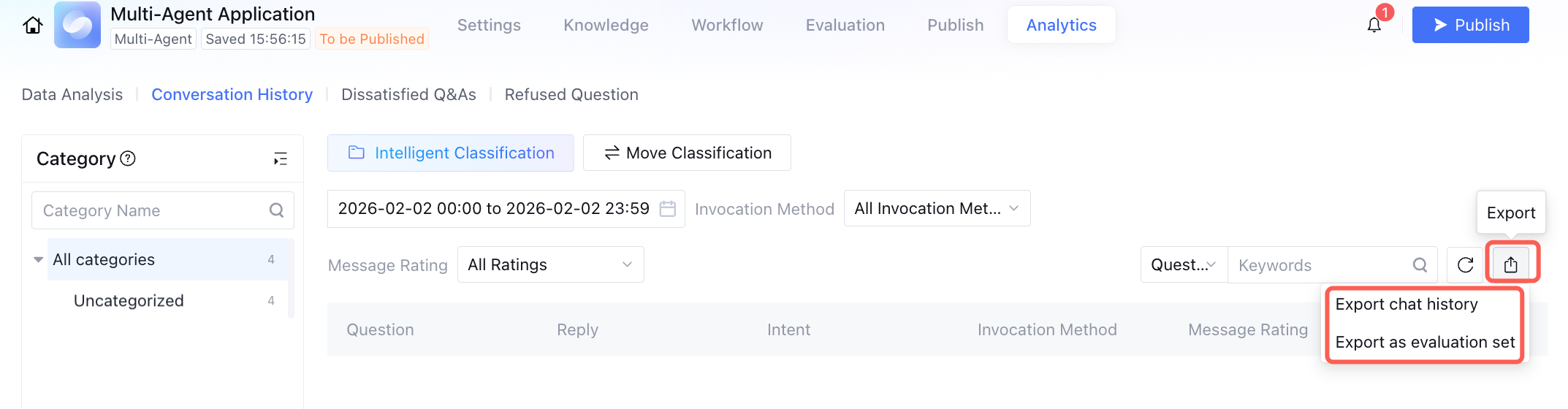Image resolution: width=1568 pixels, height=409 pixels.
Task: Click the Move Classification button
Action: click(687, 153)
